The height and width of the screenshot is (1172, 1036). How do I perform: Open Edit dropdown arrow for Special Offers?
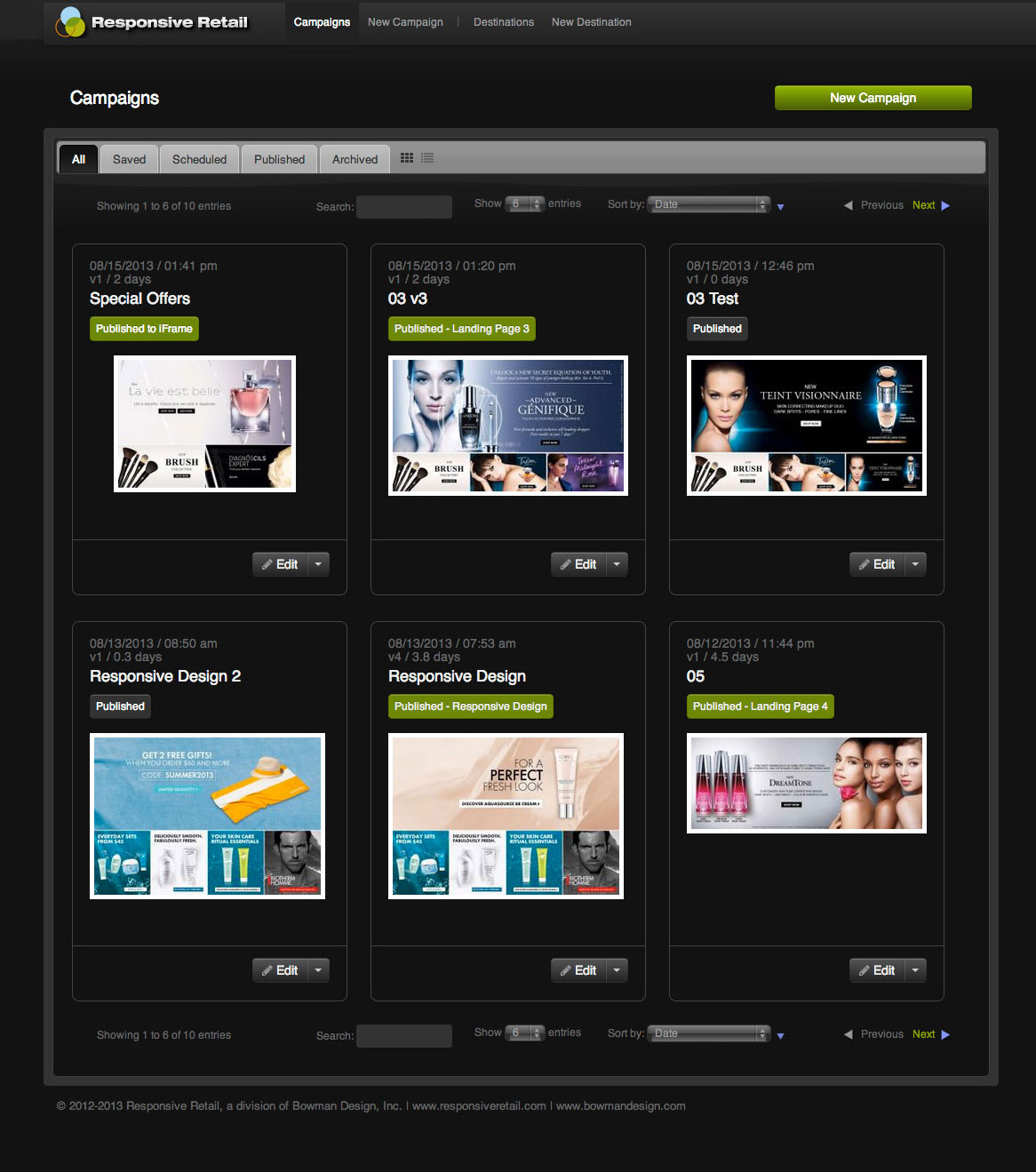[318, 564]
